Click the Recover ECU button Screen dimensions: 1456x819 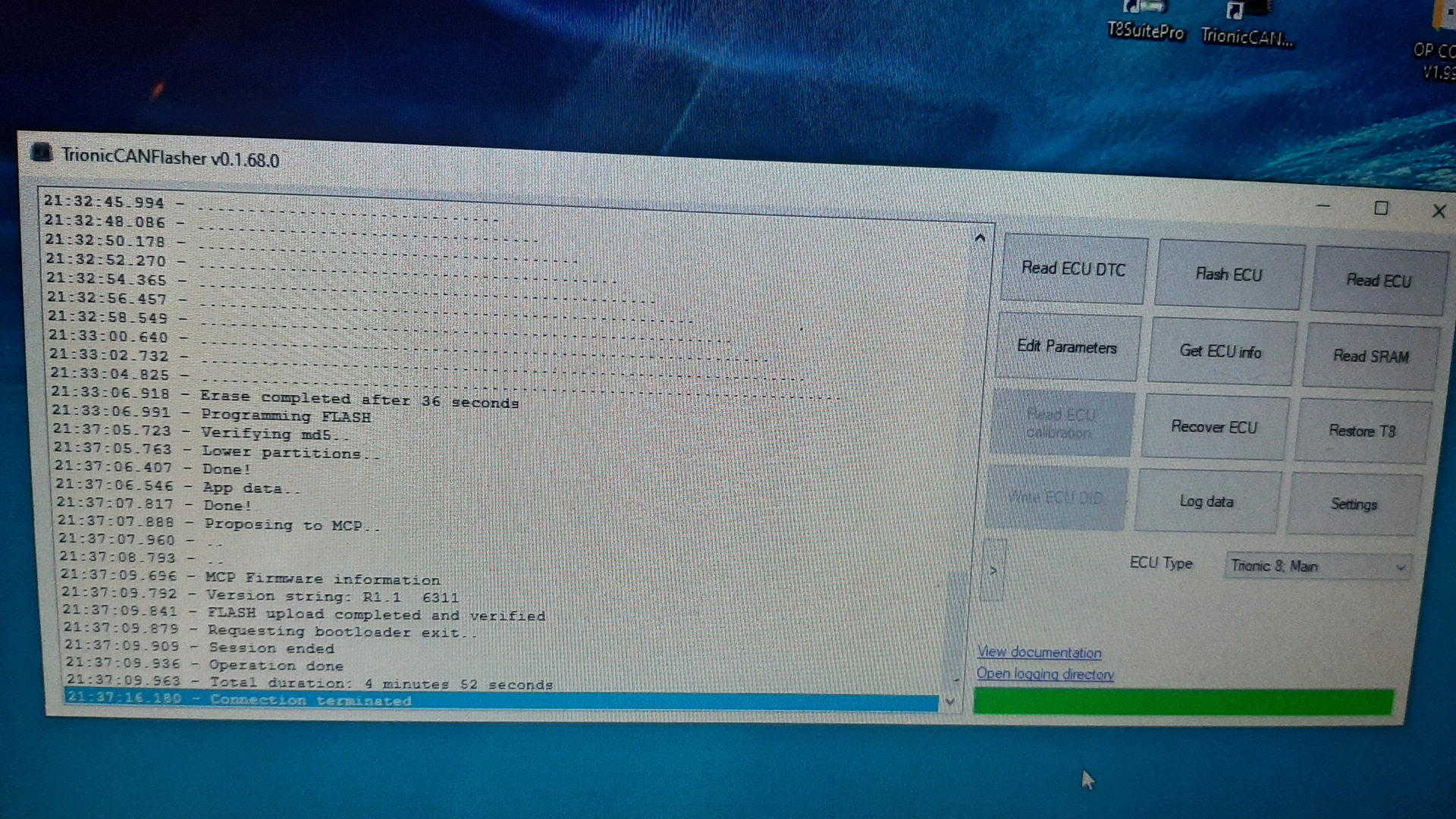tap(1214, 427)
